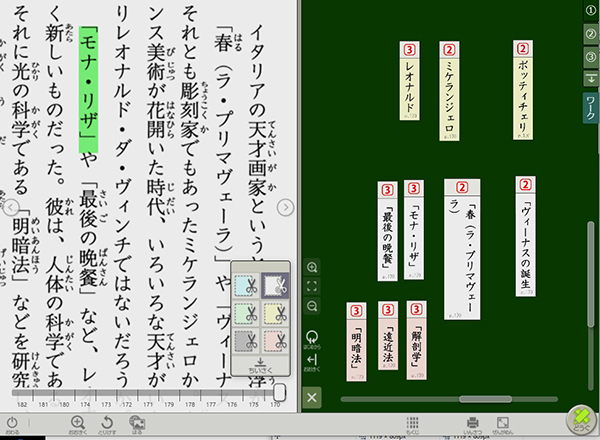Select the 「ヴィーナスの誕生」 card

coord(525,236)
